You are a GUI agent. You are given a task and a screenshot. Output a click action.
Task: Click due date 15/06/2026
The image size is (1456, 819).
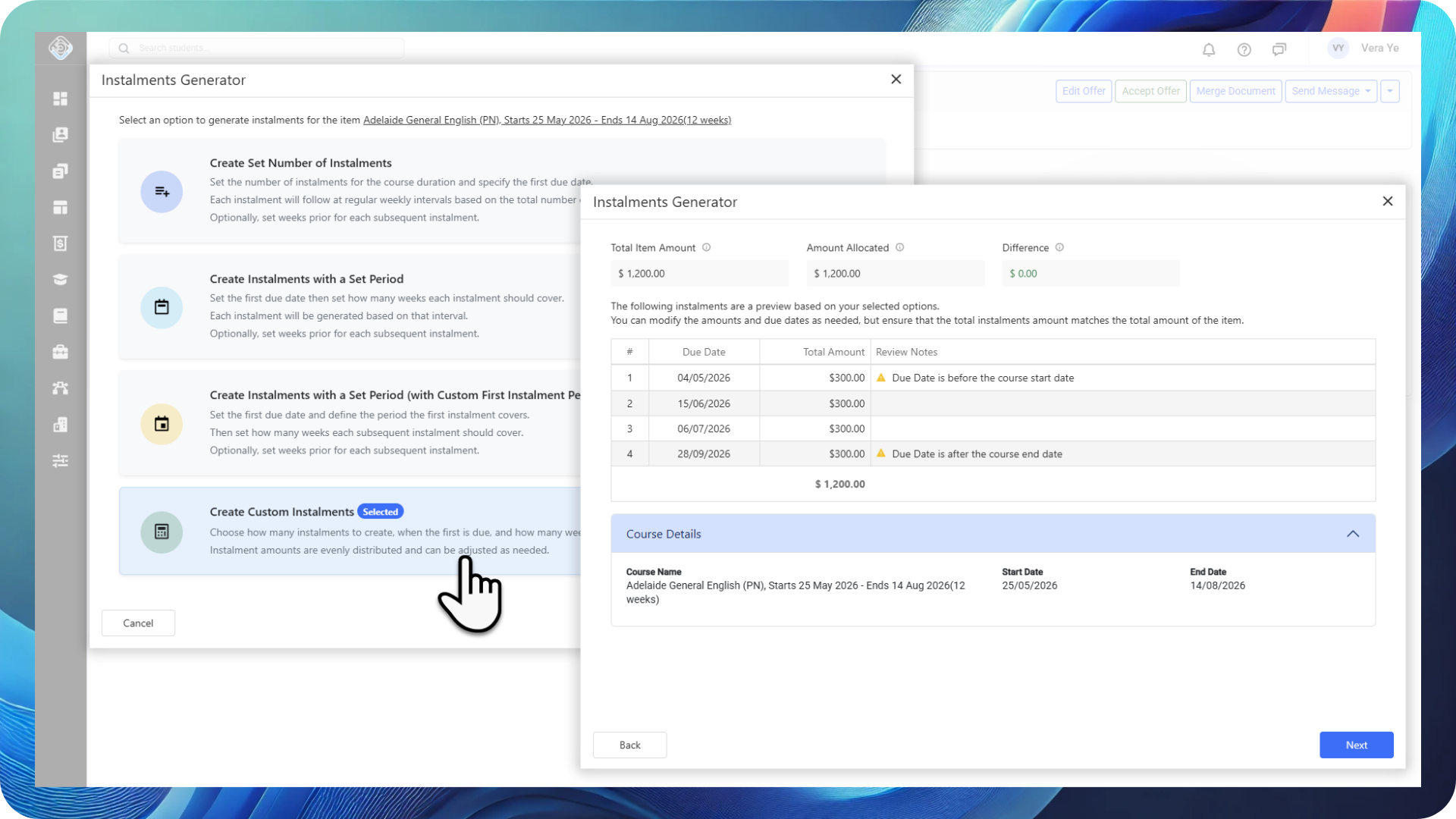(704, 403)
